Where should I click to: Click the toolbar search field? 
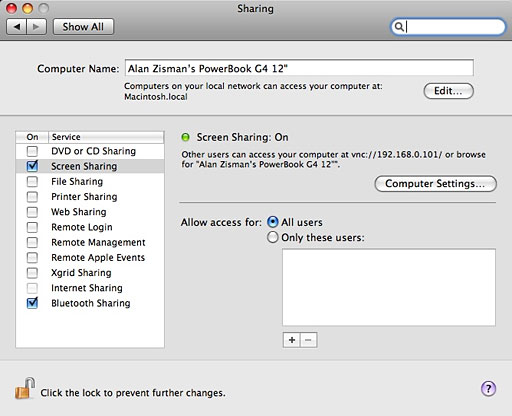click(448, 27)
